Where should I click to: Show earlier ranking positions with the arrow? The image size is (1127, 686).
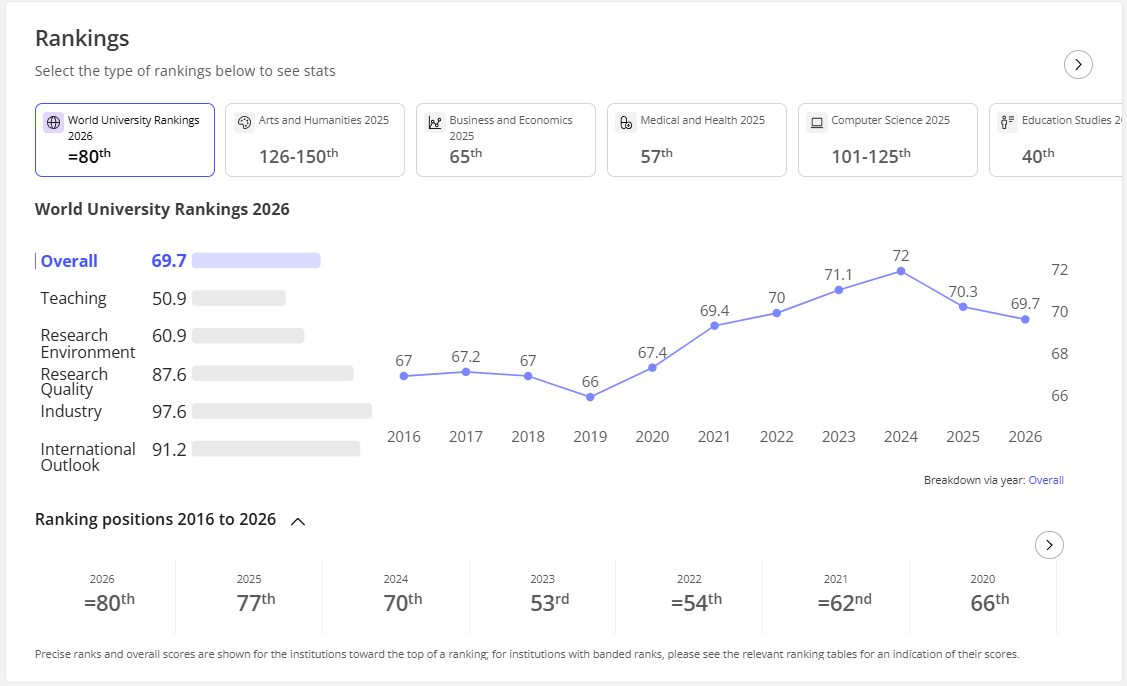(1049, 545)
